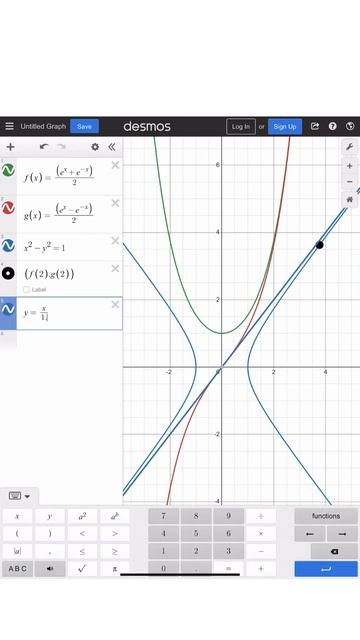Toggle the keyboard show/hide dropdown

coord(19,496)
